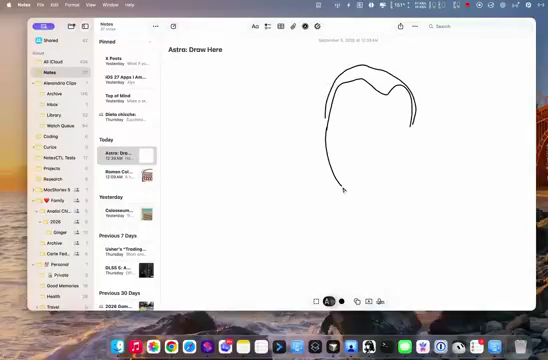Toggle the sidebar visibility button

(85, 26)
